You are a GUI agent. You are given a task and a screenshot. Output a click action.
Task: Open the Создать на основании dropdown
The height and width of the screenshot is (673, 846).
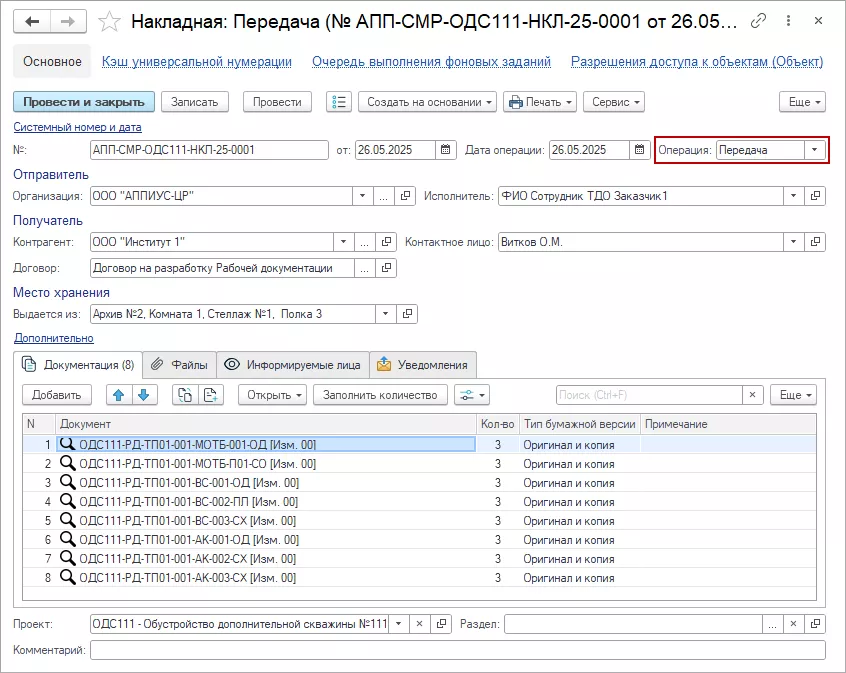click(x=429, y=102)
